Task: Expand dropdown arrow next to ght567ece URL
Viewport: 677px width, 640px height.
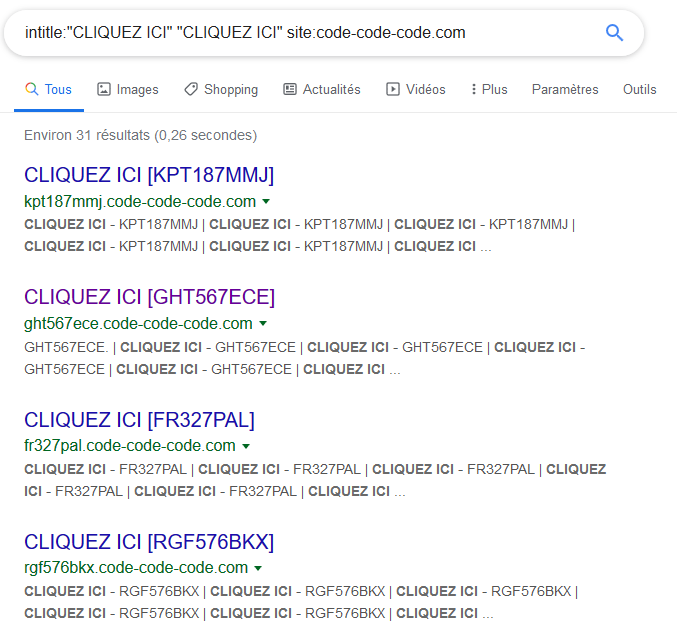Action: tap(263, 323)
